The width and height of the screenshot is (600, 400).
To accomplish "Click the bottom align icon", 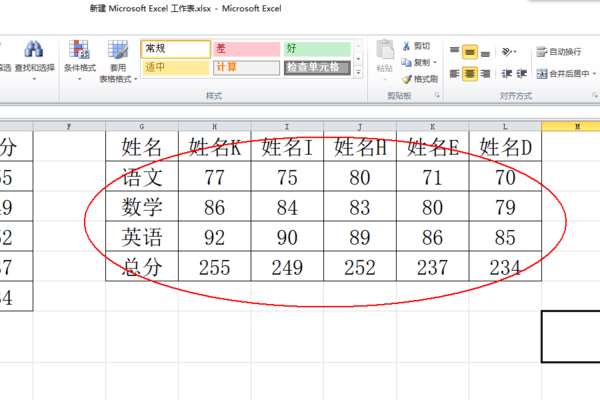I will 485,53.
